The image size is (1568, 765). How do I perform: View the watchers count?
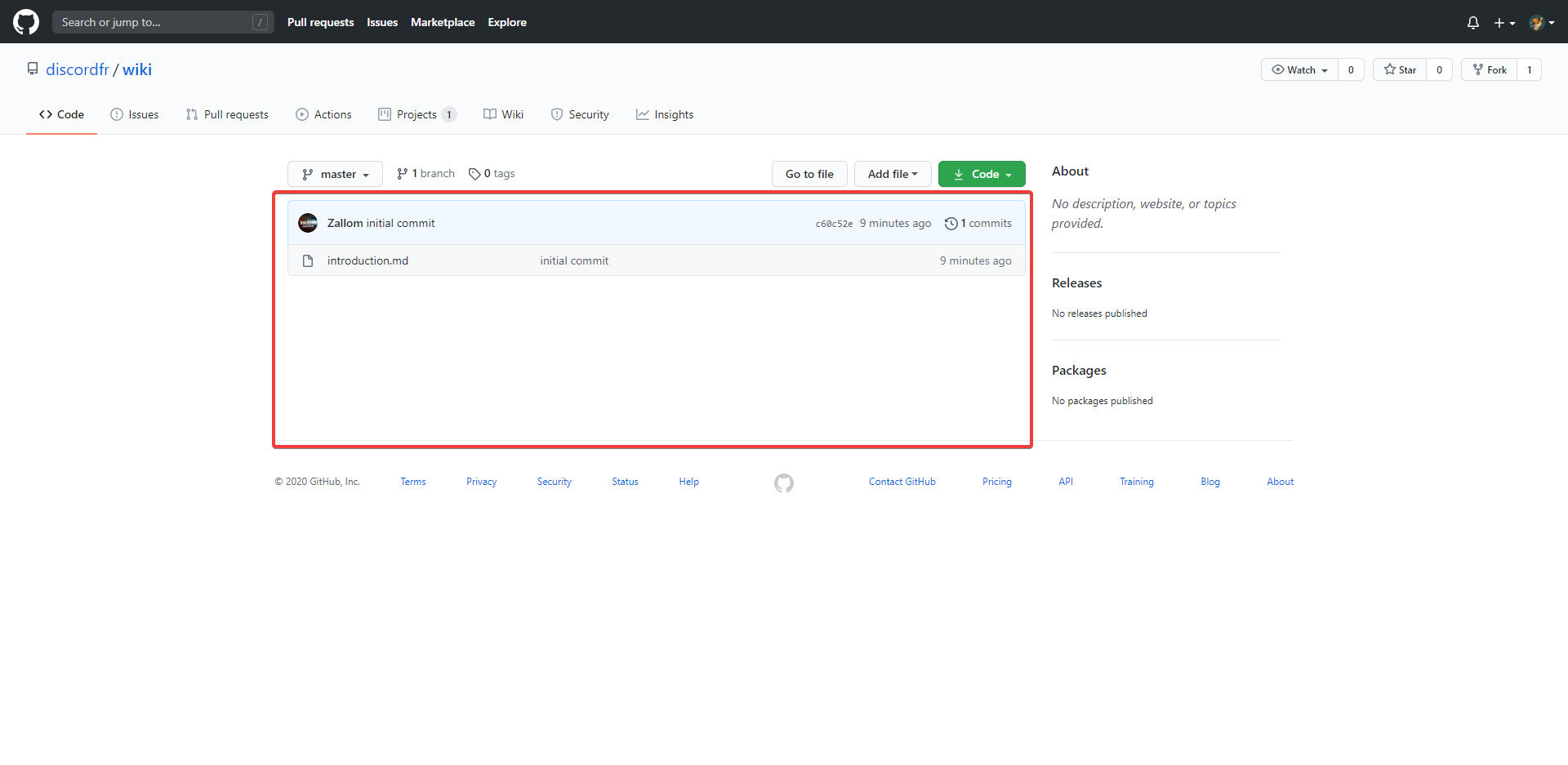(1351, 69)
